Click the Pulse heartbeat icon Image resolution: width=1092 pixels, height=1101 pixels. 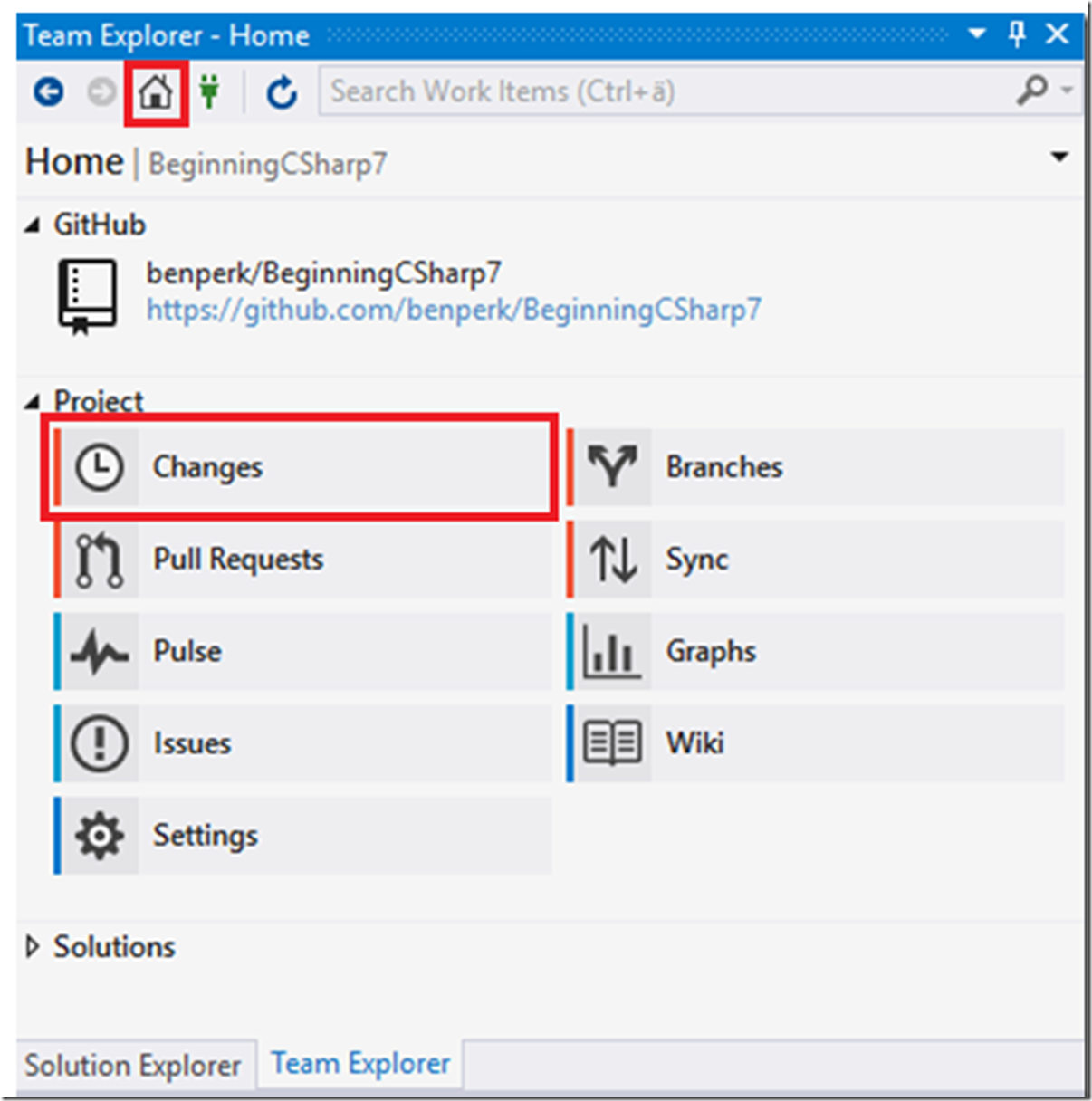99,652
